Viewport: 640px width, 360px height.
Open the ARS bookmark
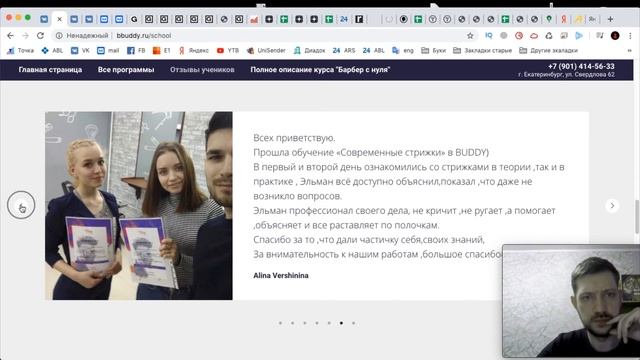pos(344,51)
